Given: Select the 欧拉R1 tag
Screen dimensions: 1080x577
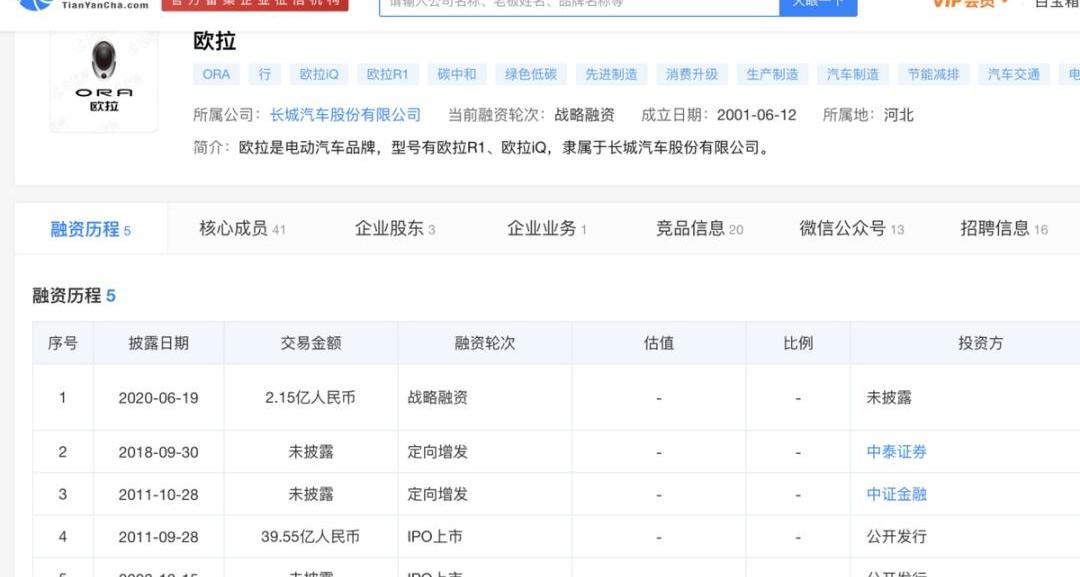Looking at the screenshot, I should click(387, 74).
